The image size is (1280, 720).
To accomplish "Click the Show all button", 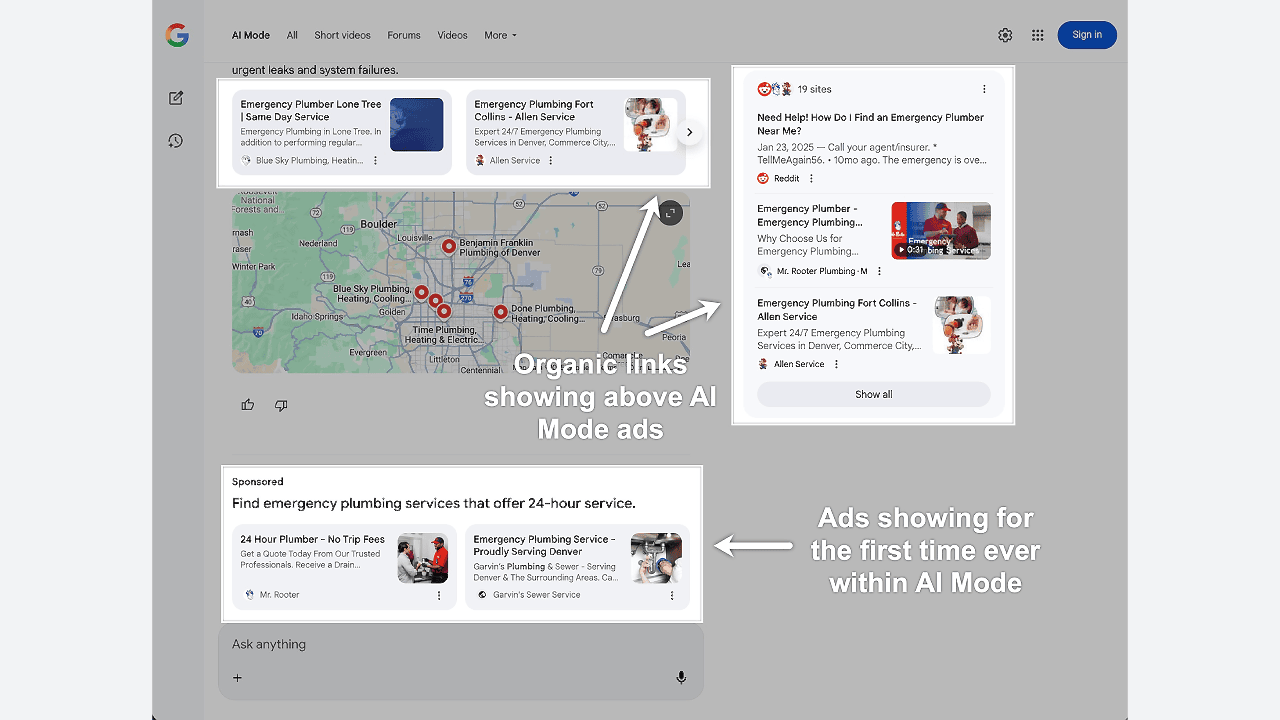I will [873, 394].
